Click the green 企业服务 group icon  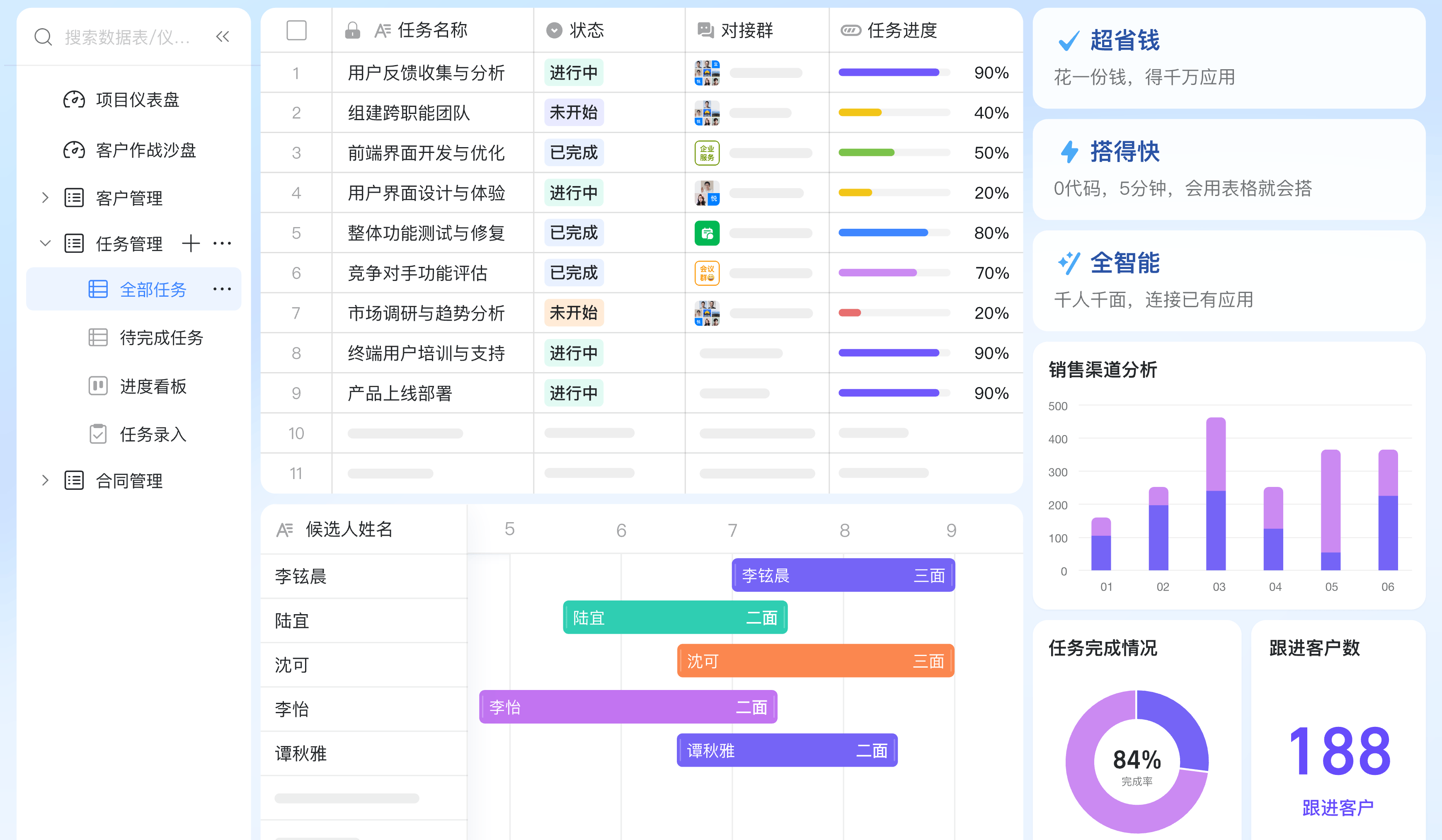pyautogui.click(x=707, y=153)
